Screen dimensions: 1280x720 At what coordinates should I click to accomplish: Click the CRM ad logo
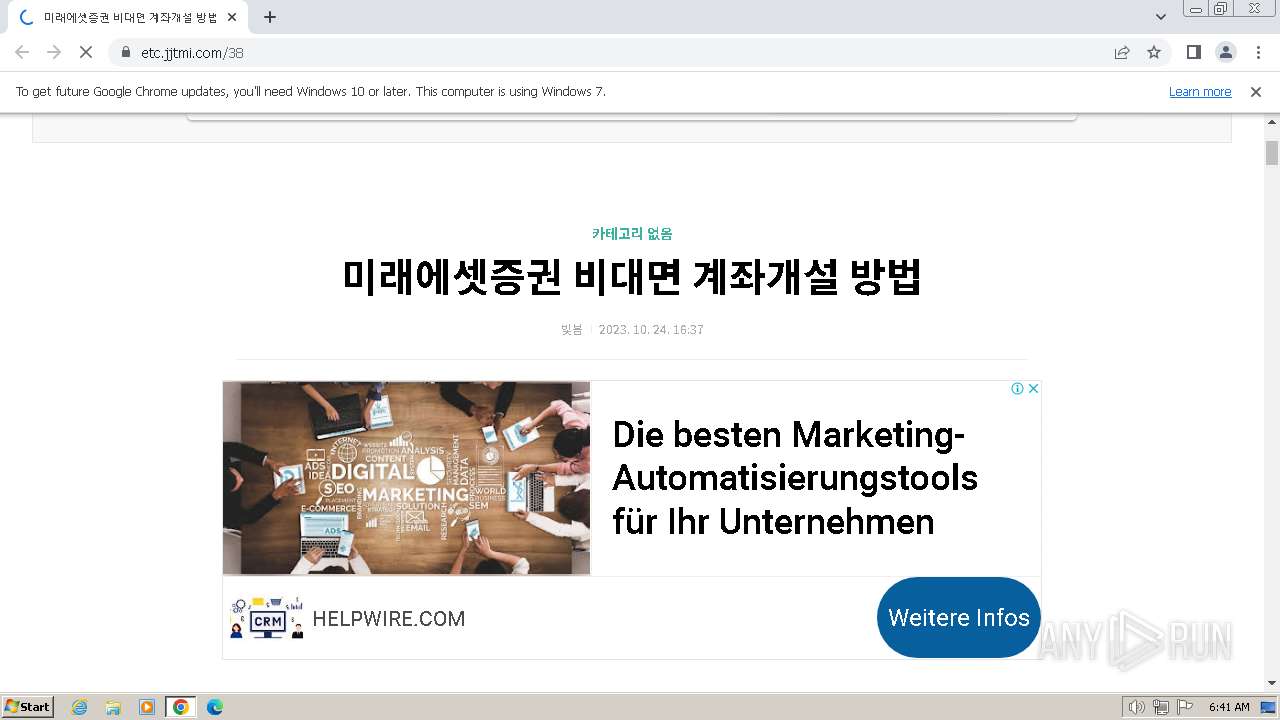click(x=267, y=618)
